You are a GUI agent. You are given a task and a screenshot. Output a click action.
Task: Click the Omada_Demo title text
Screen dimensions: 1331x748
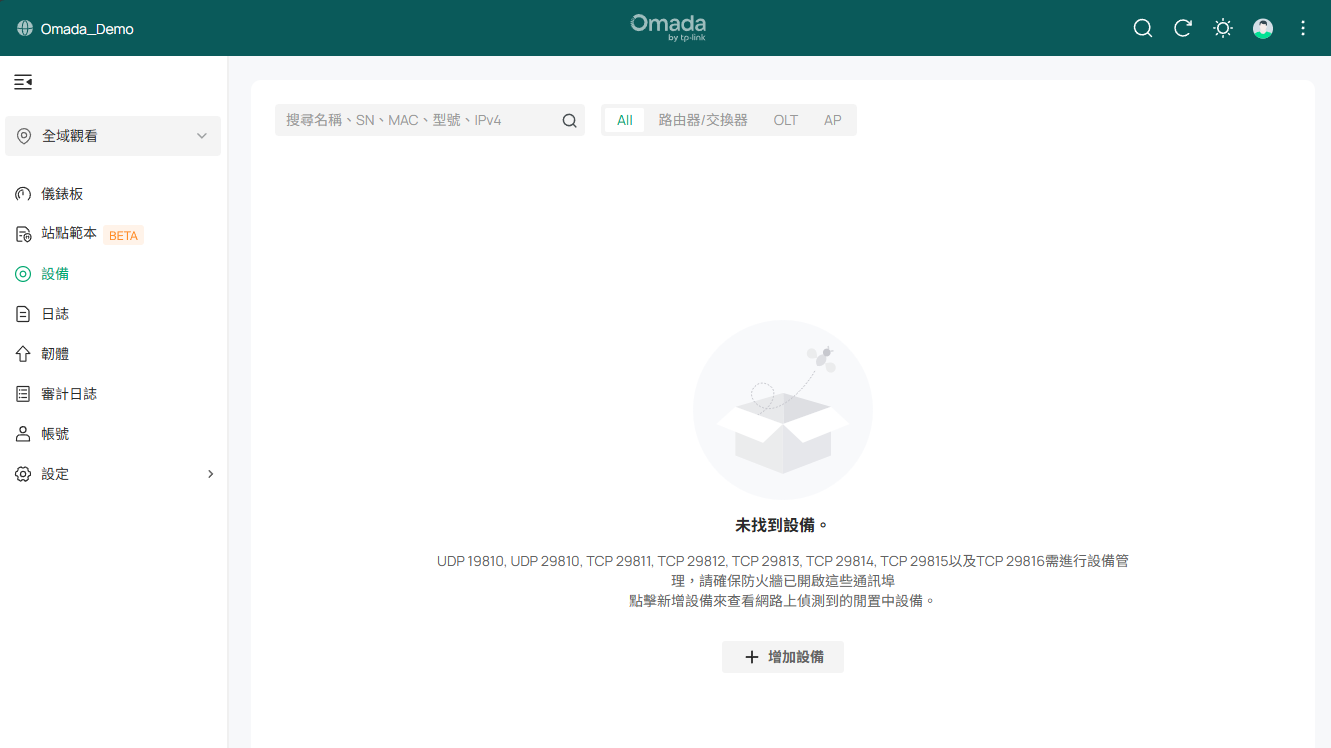(87, 29)
